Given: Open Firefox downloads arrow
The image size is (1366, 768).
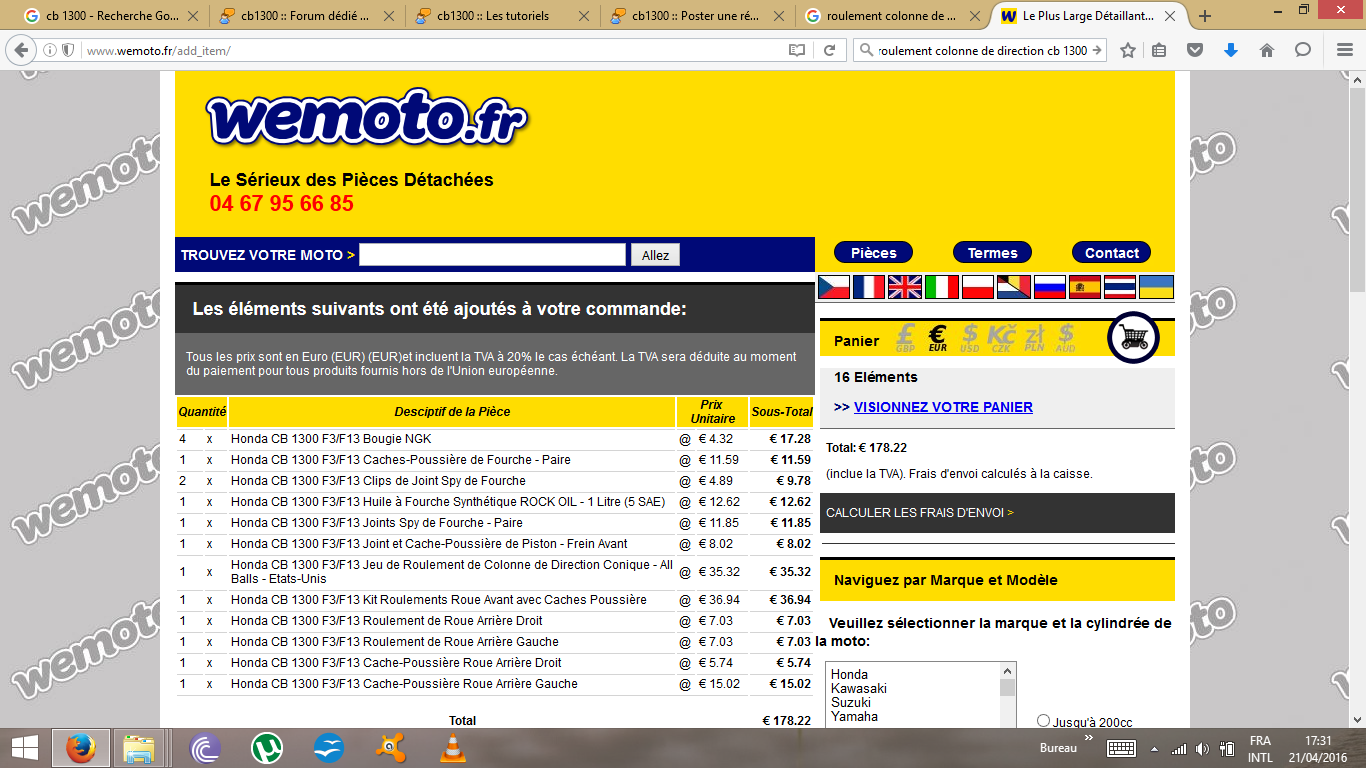Looking at the screenshot, I should 1231,50.
